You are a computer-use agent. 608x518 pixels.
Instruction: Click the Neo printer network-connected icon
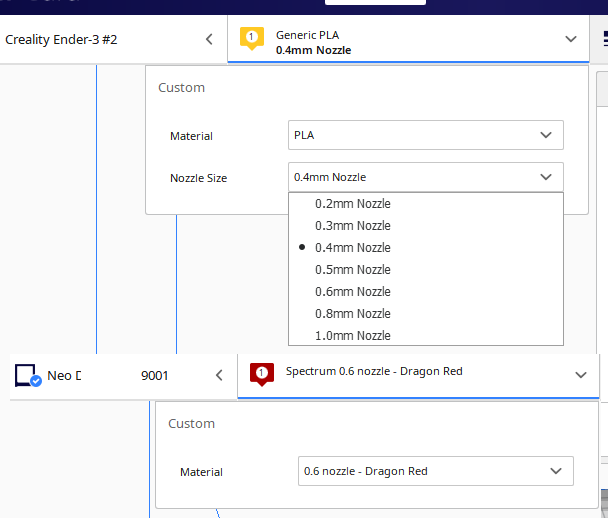(x=28, y=375)
